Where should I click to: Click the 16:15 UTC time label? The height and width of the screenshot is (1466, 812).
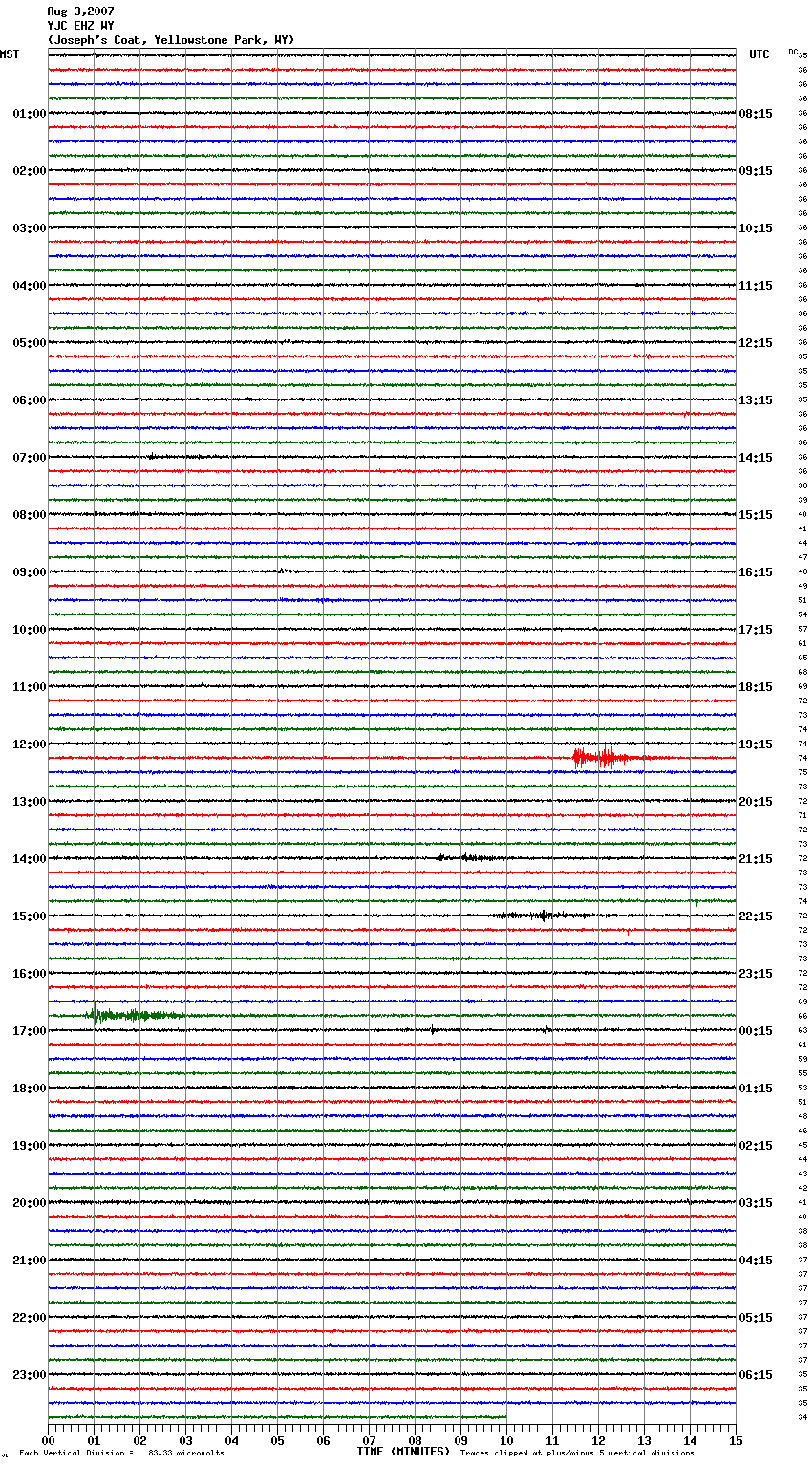756,572
